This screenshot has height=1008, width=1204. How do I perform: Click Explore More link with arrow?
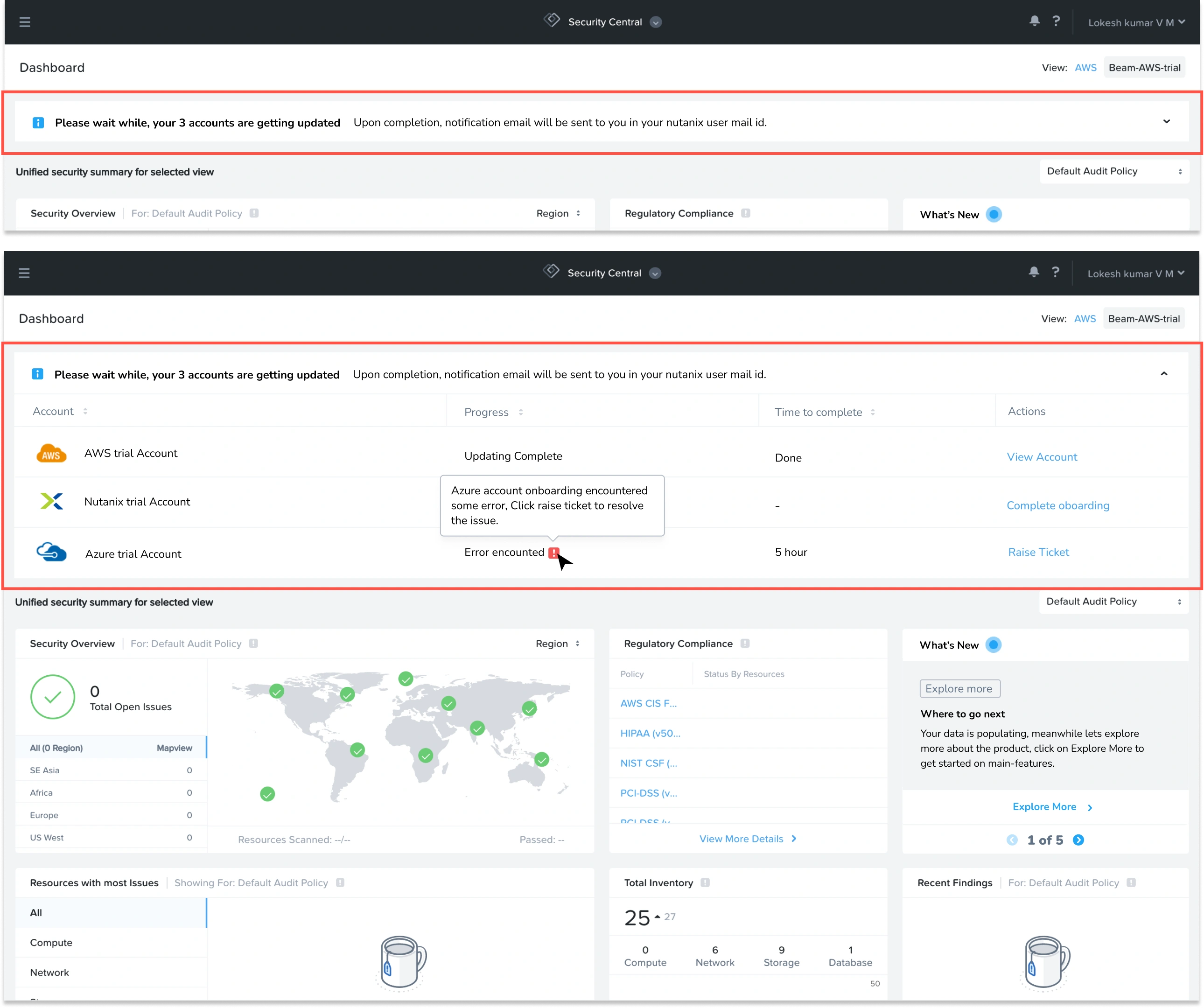tap(1052, 807)
